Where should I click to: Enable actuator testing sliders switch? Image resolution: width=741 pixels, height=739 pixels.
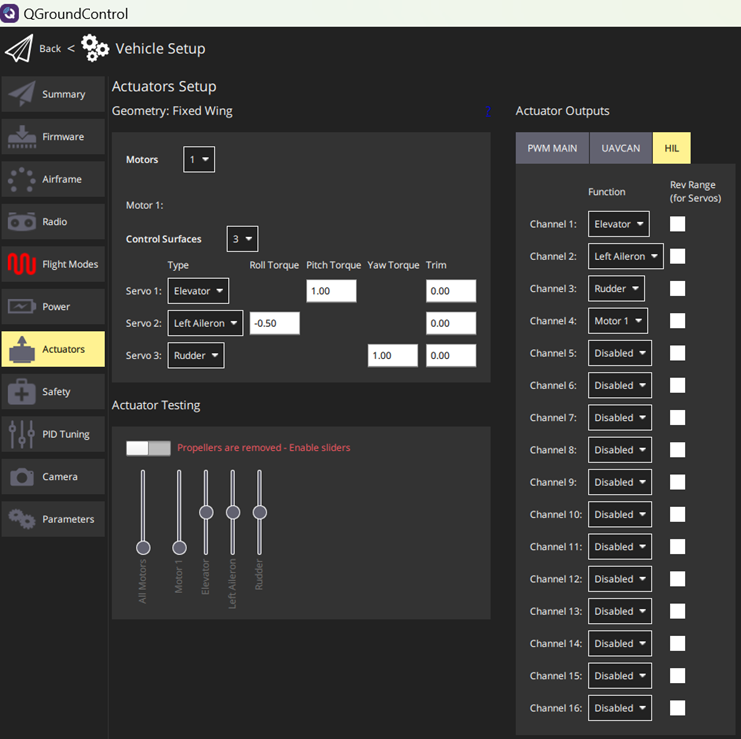coord(148,448)
